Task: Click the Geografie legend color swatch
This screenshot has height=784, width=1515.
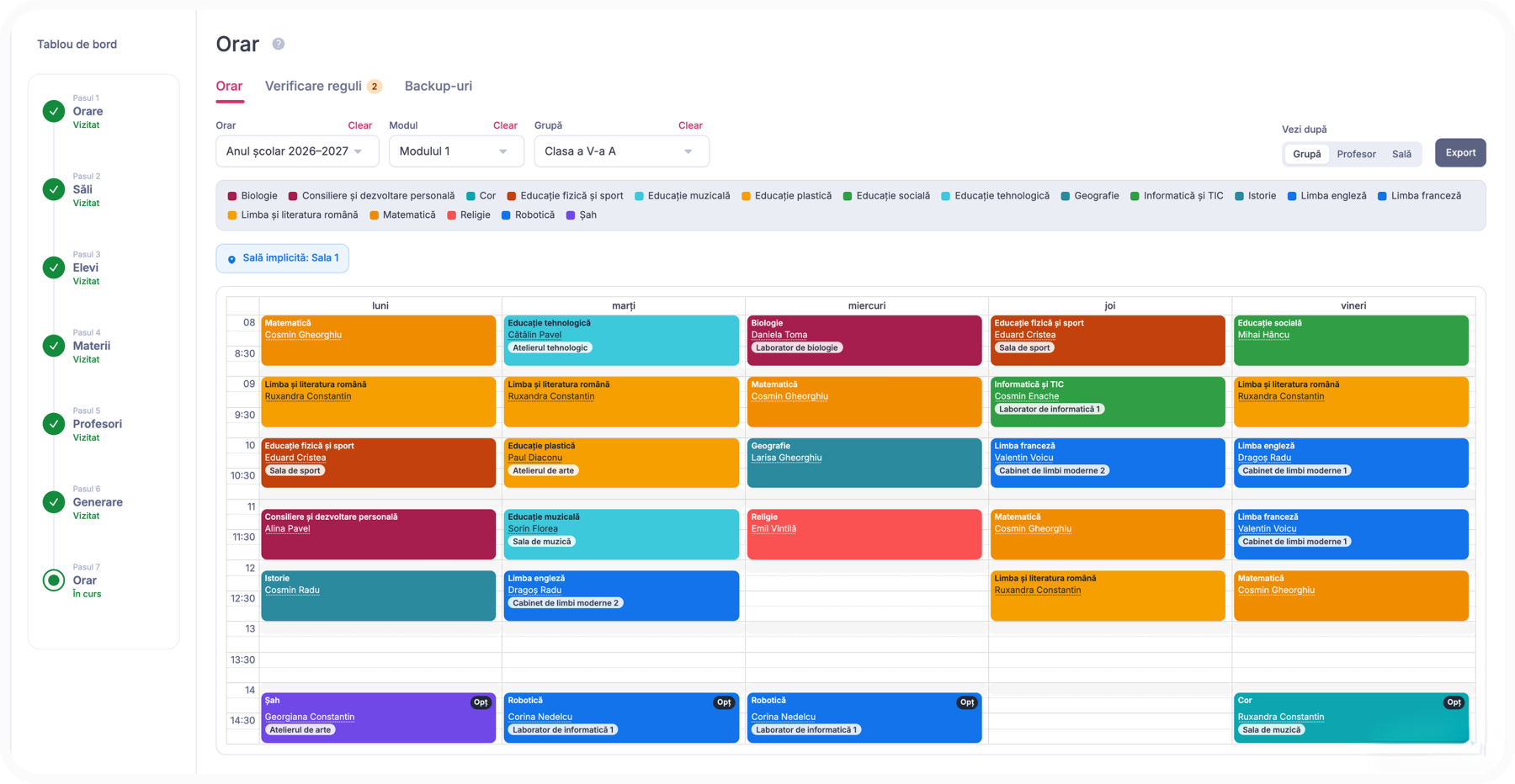Action: point(1066,196)
